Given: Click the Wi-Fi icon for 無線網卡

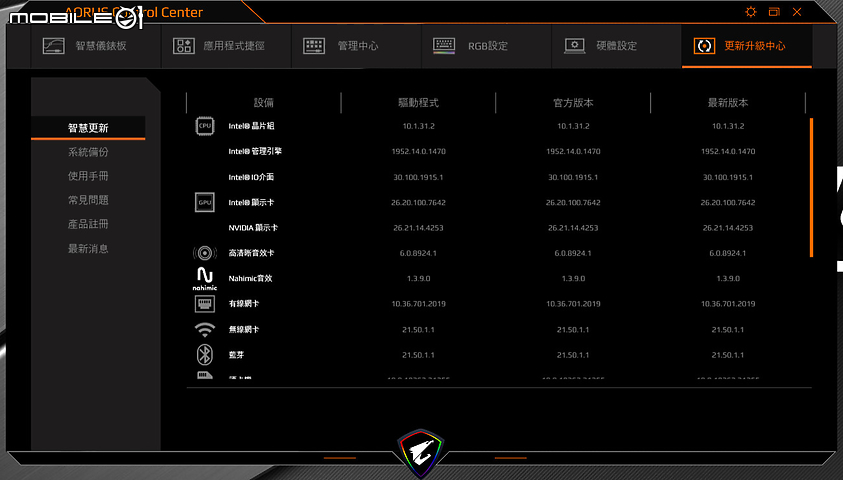Looking at the screenshot, I should pos(205,329).
